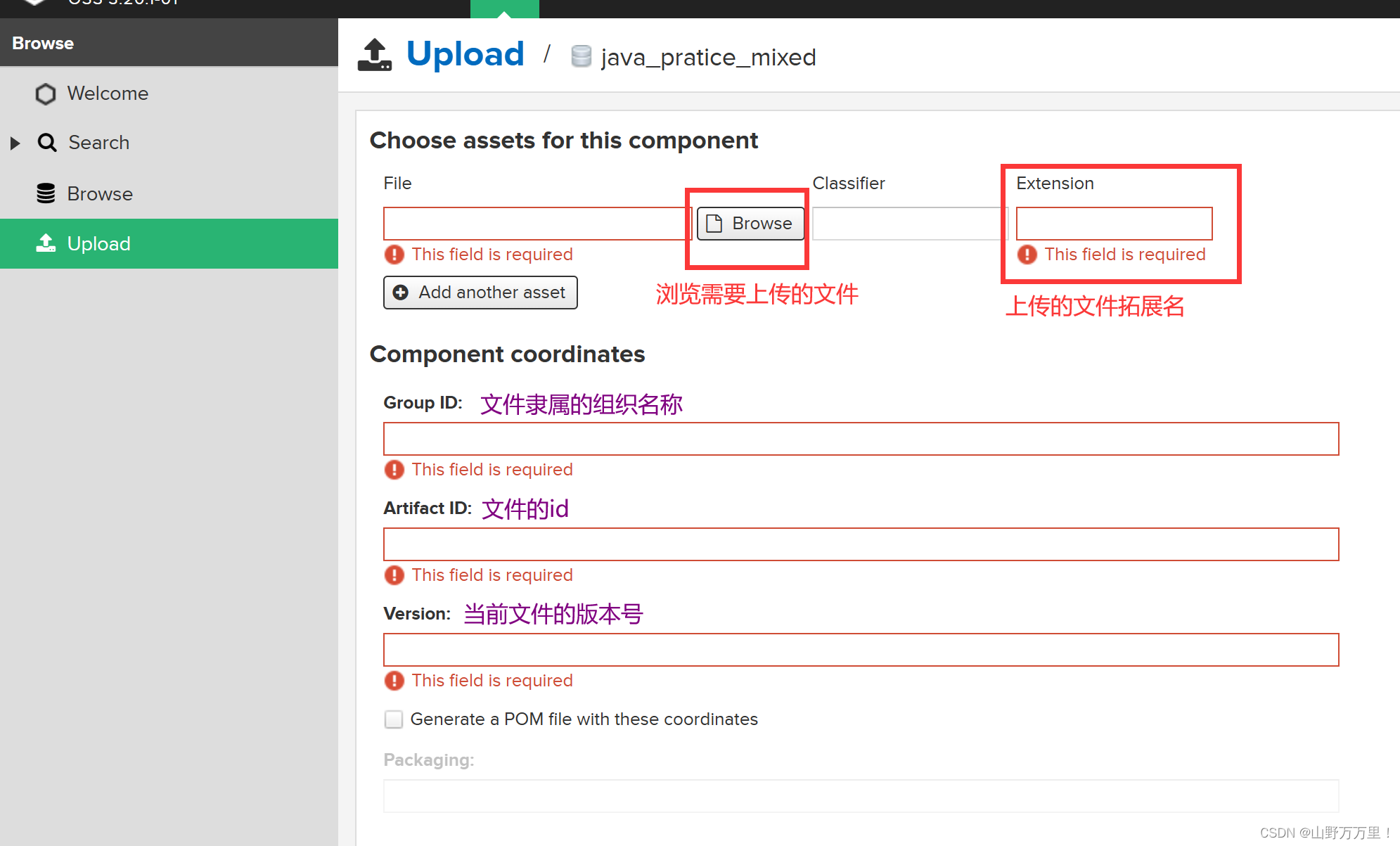Click the upload cloud icon in the header

tap(374, 54)
